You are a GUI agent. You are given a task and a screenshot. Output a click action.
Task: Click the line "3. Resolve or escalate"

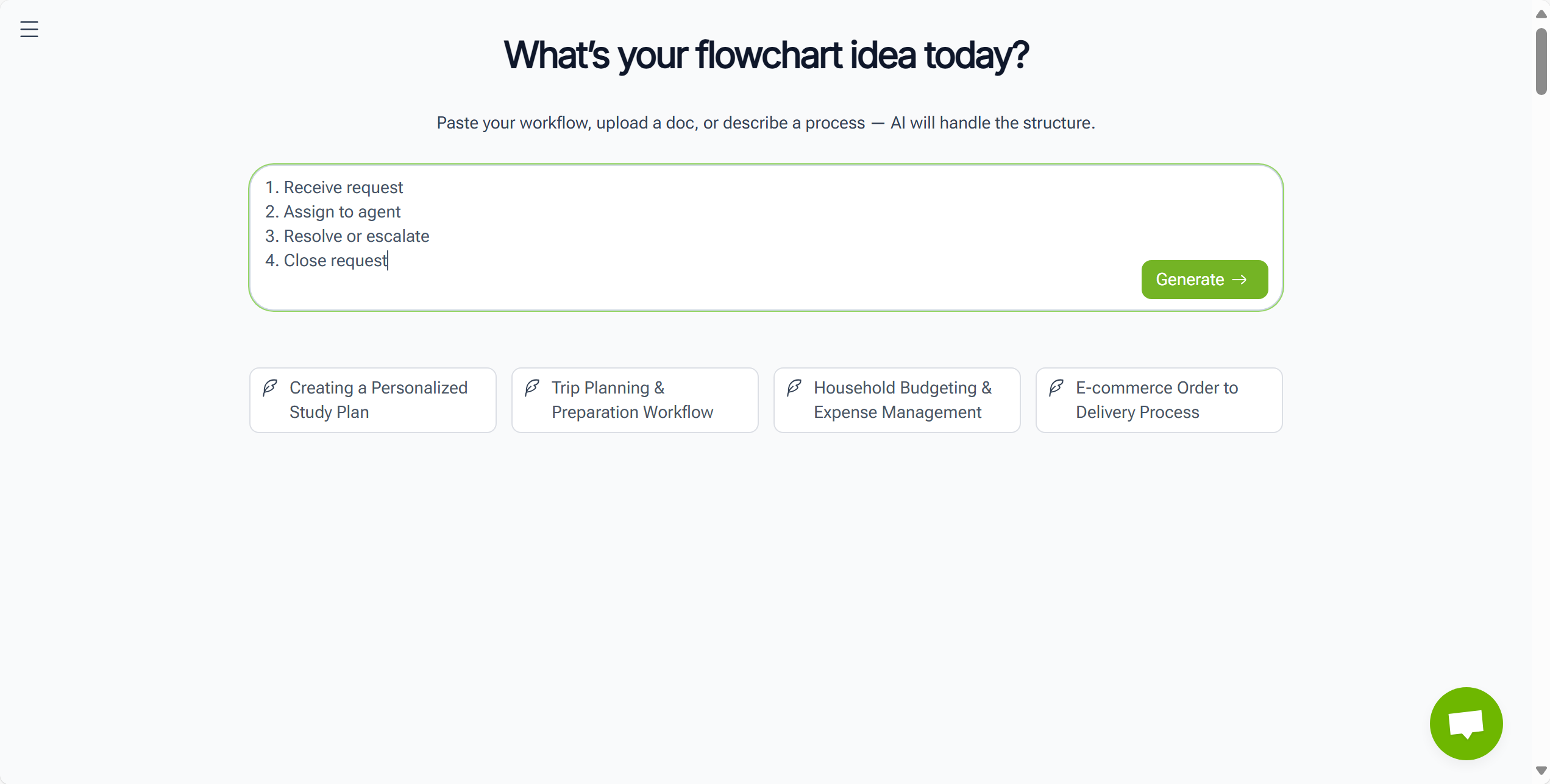[x=347, y=236]
